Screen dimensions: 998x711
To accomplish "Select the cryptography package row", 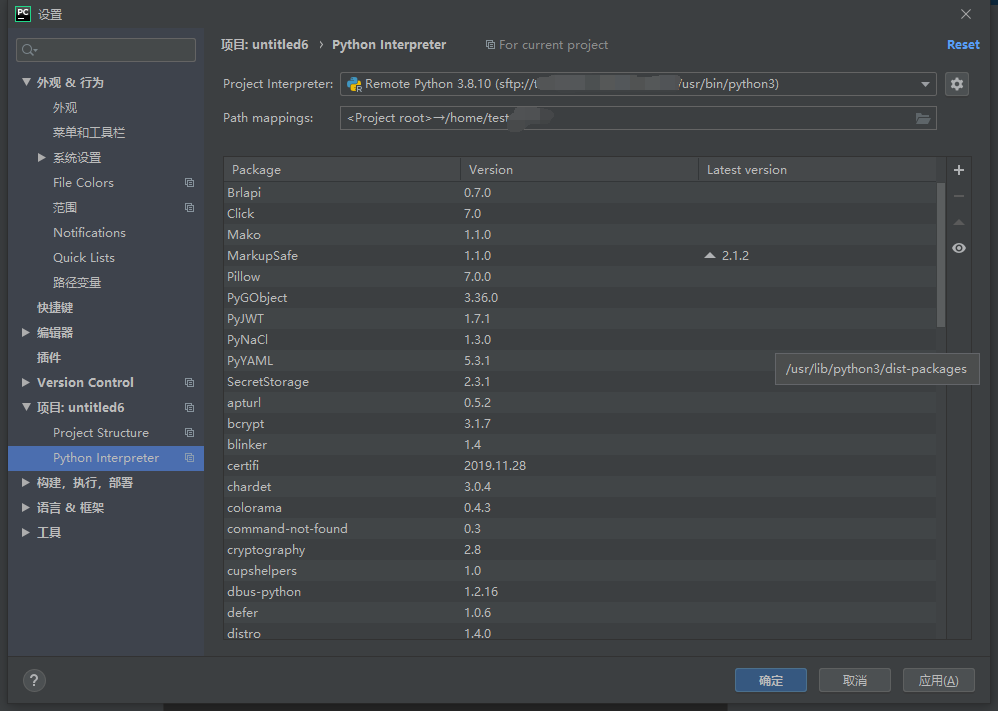I will click(580, 549).
